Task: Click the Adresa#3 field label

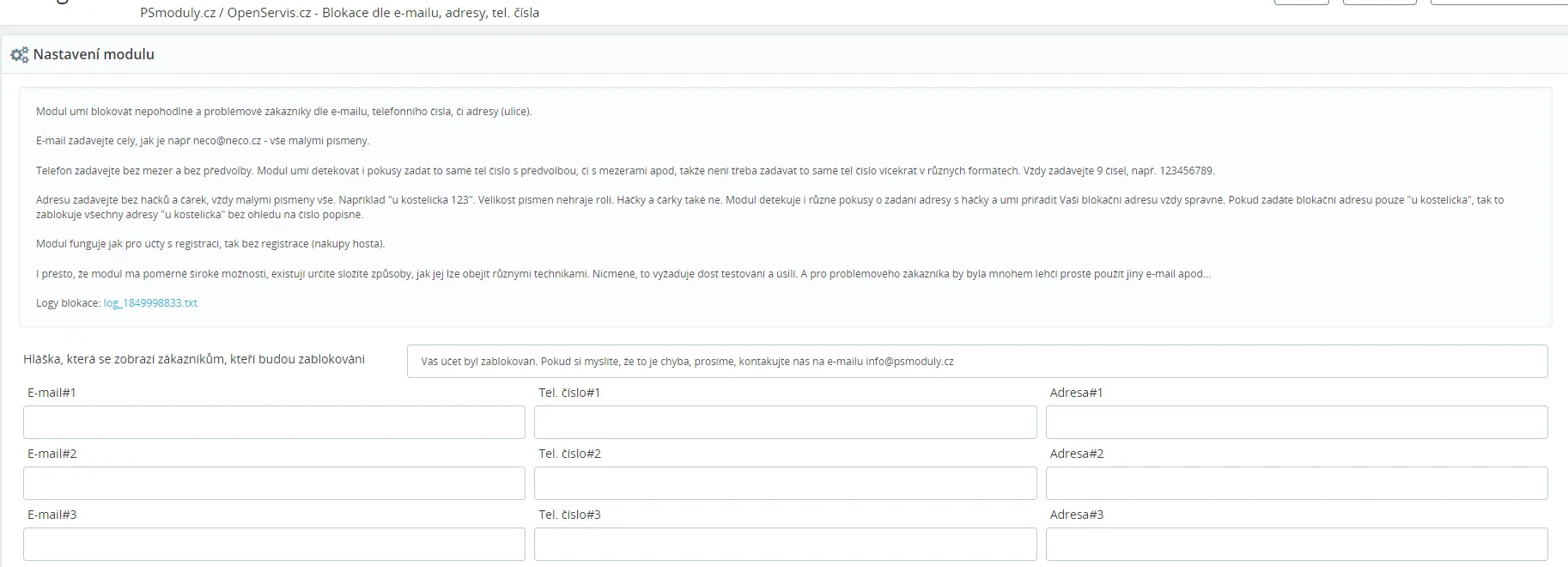Action: click(1076, 515)
